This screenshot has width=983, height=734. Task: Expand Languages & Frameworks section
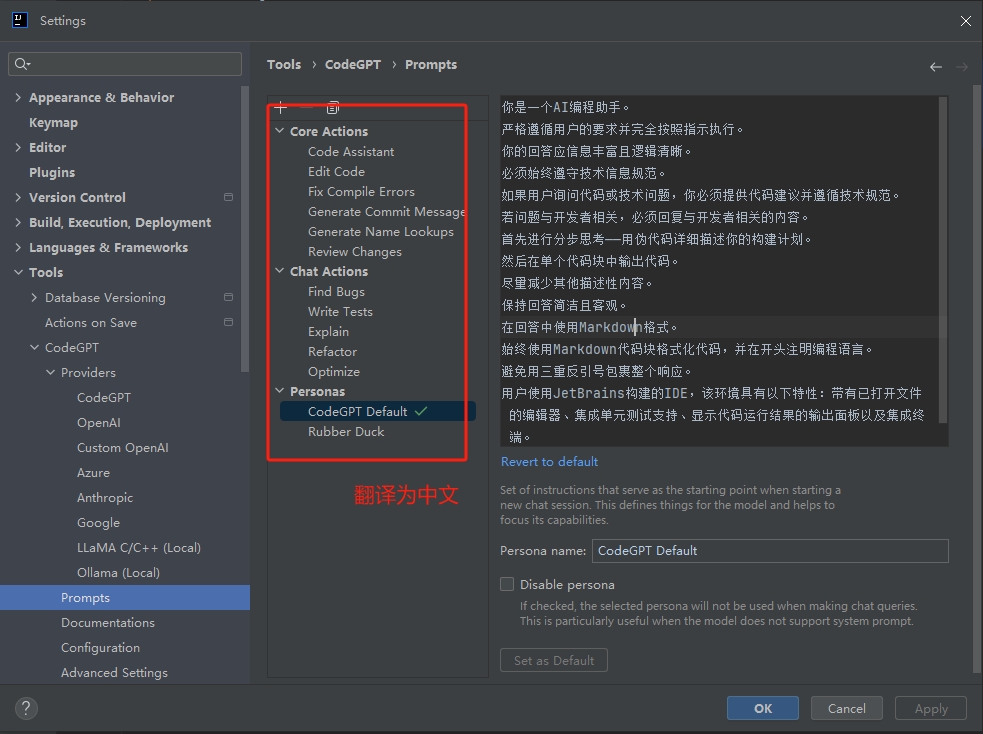[18, 248]
